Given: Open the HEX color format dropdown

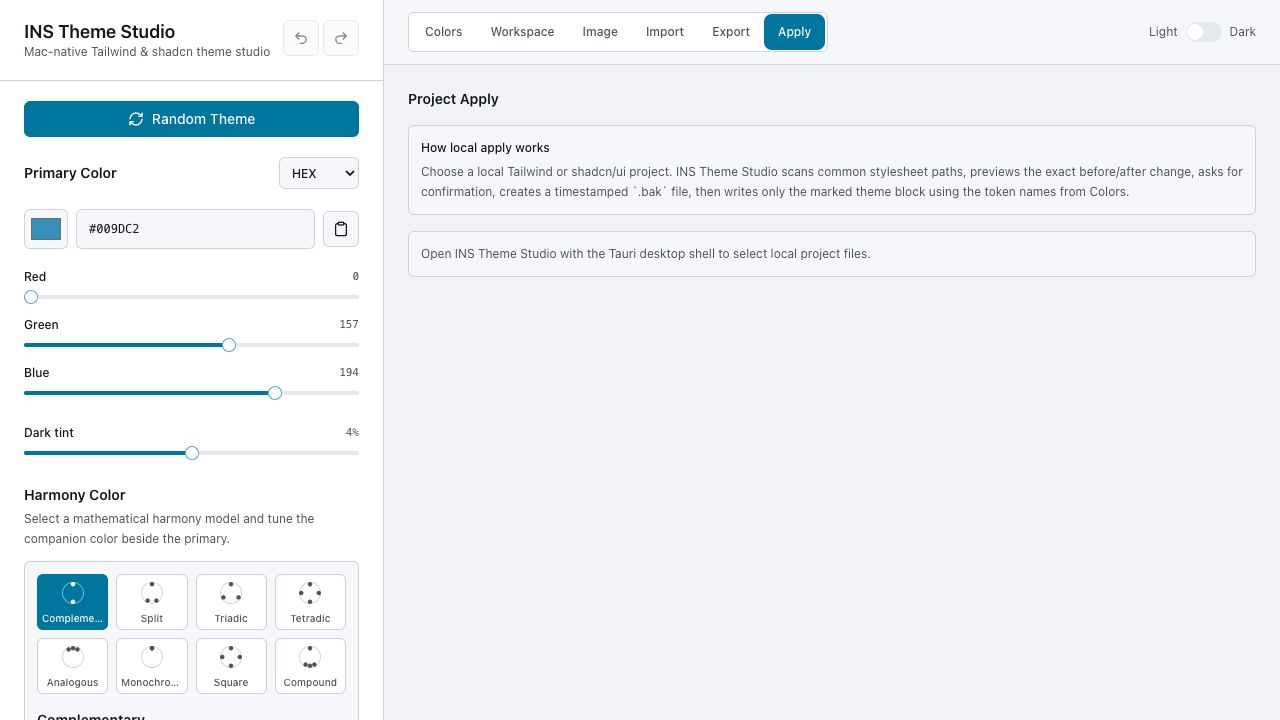Looking at the screenshot, I should coord(319,173).
